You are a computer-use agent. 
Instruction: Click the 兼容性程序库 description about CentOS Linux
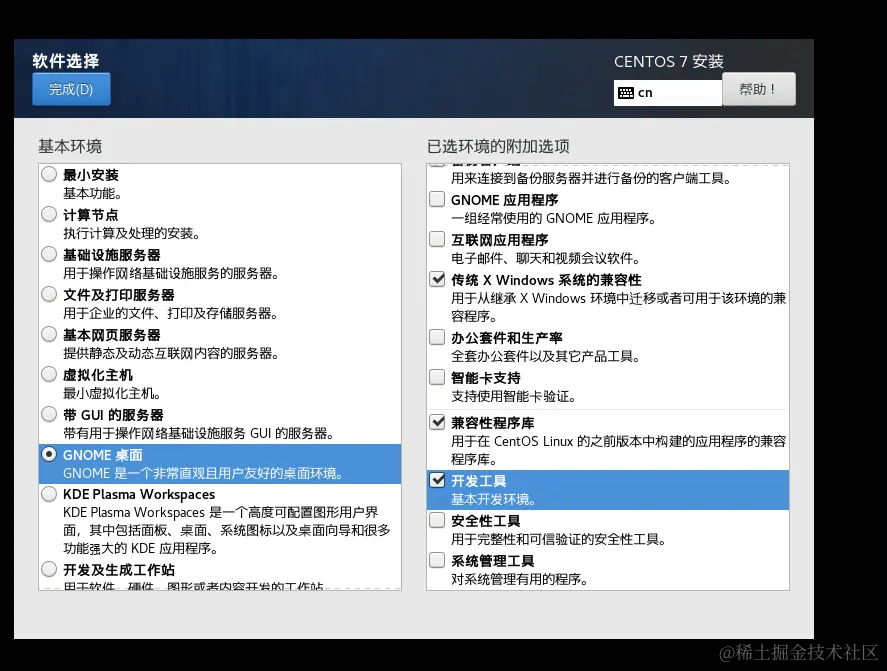tap(618, 450)
